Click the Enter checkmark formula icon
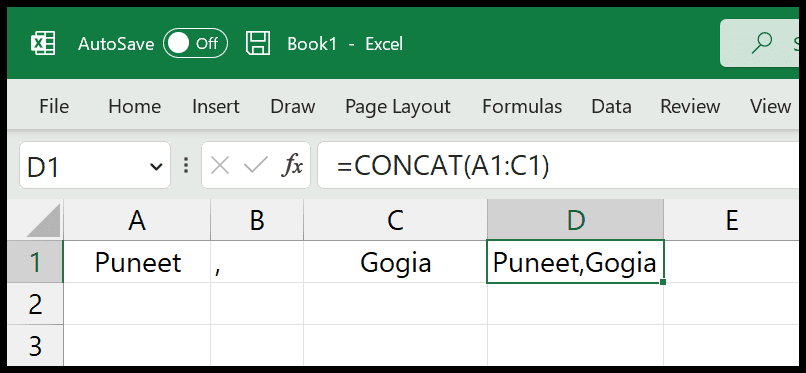Viewport: 806px width, 373px height. click(255, 166)
